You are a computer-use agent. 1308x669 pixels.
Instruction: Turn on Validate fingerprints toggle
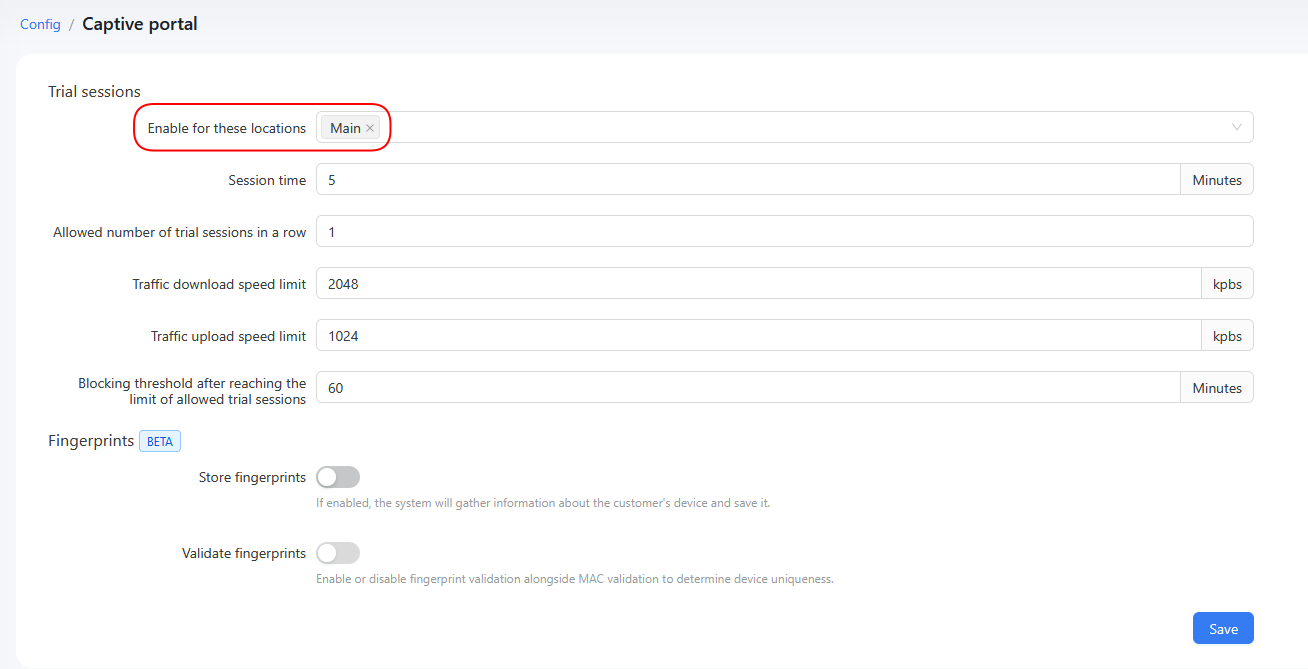pos(338,553)
